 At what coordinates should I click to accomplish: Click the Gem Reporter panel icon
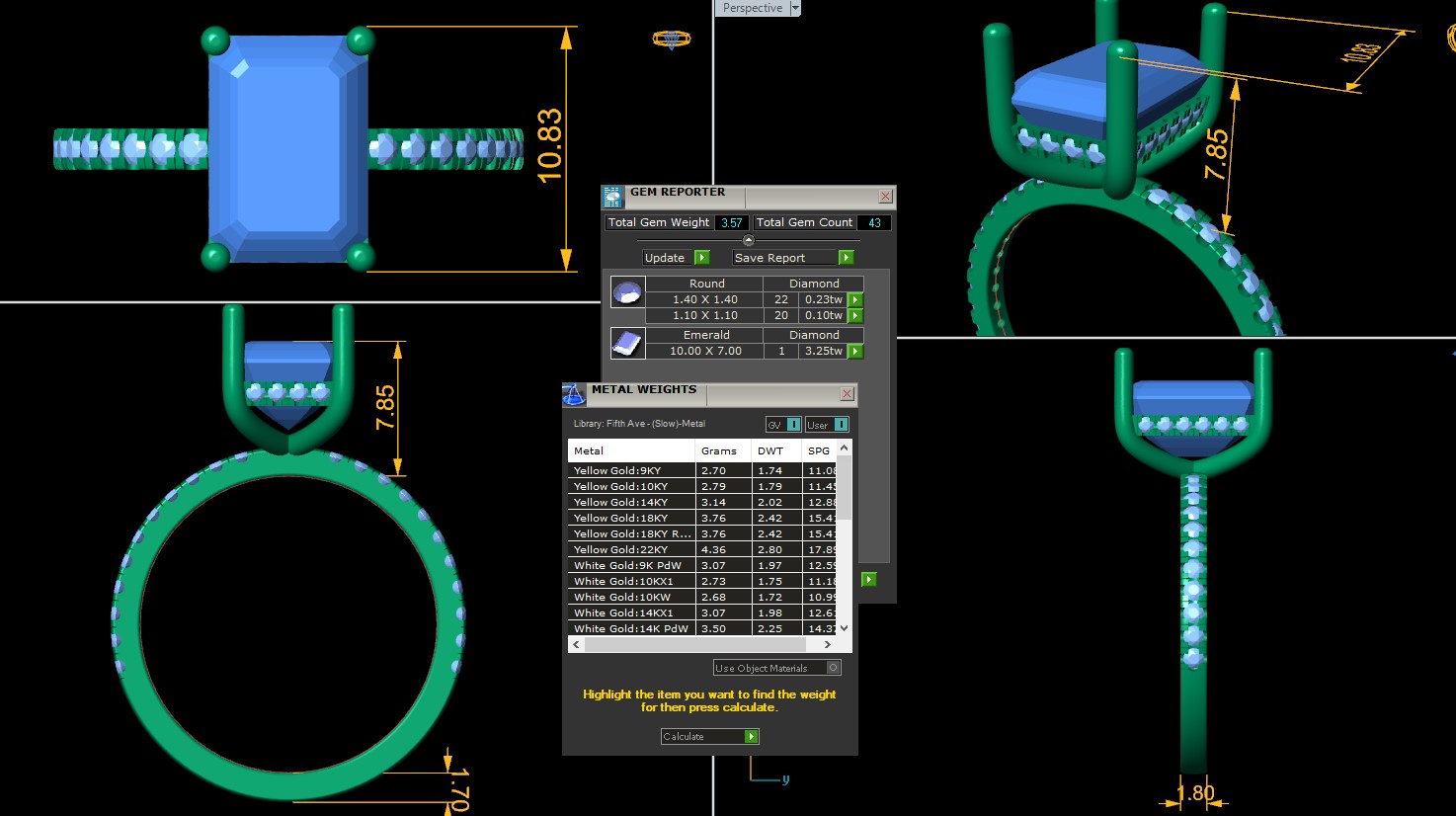pos(612,196)
